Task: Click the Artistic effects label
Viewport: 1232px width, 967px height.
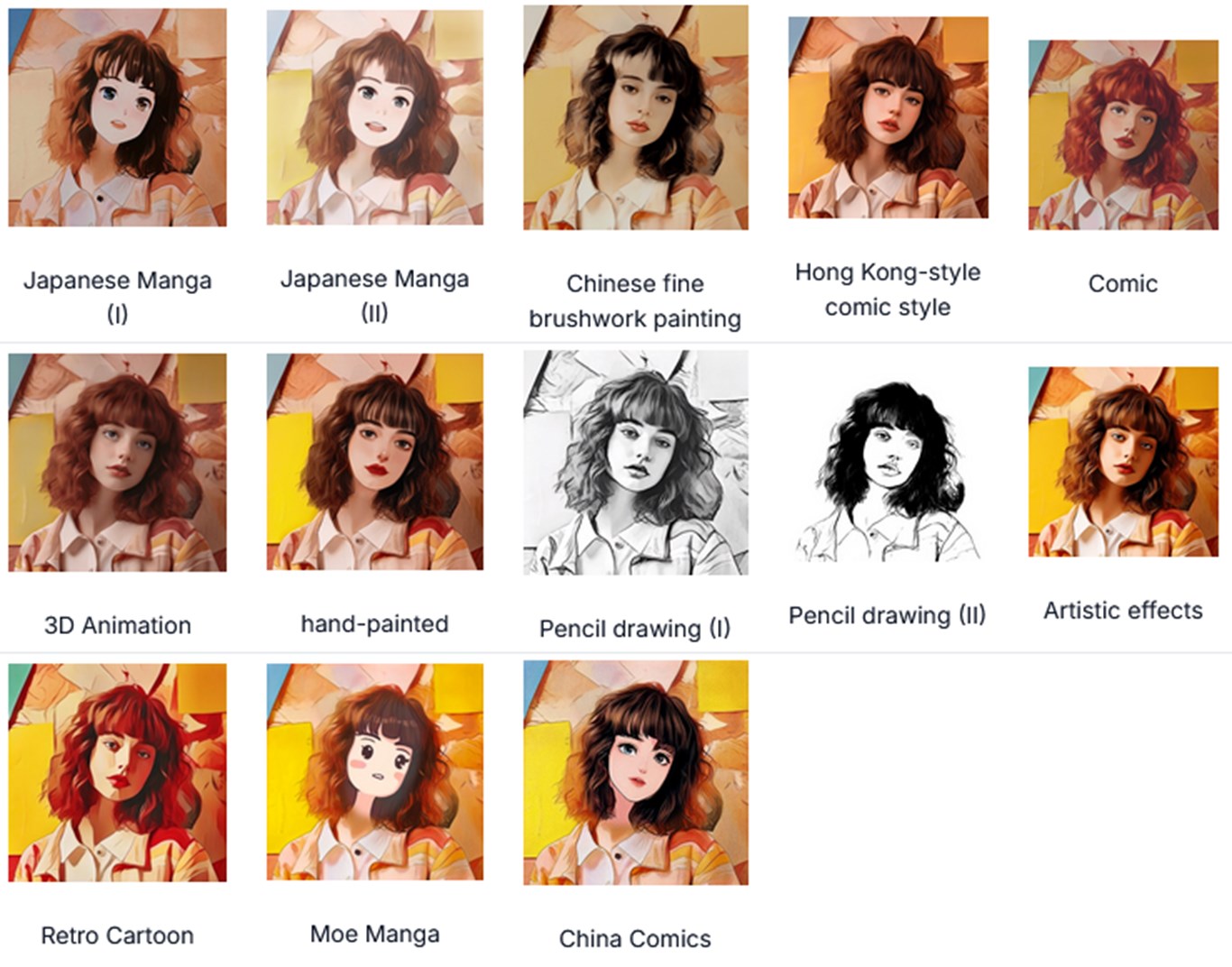Action: tap(1123, 611)
